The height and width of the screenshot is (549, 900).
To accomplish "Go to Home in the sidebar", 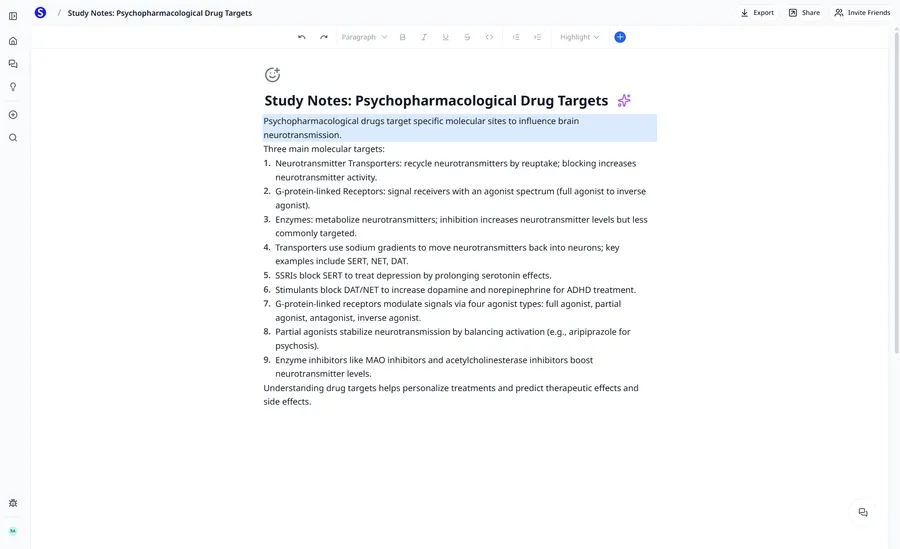I will click(x=13, y=41).
